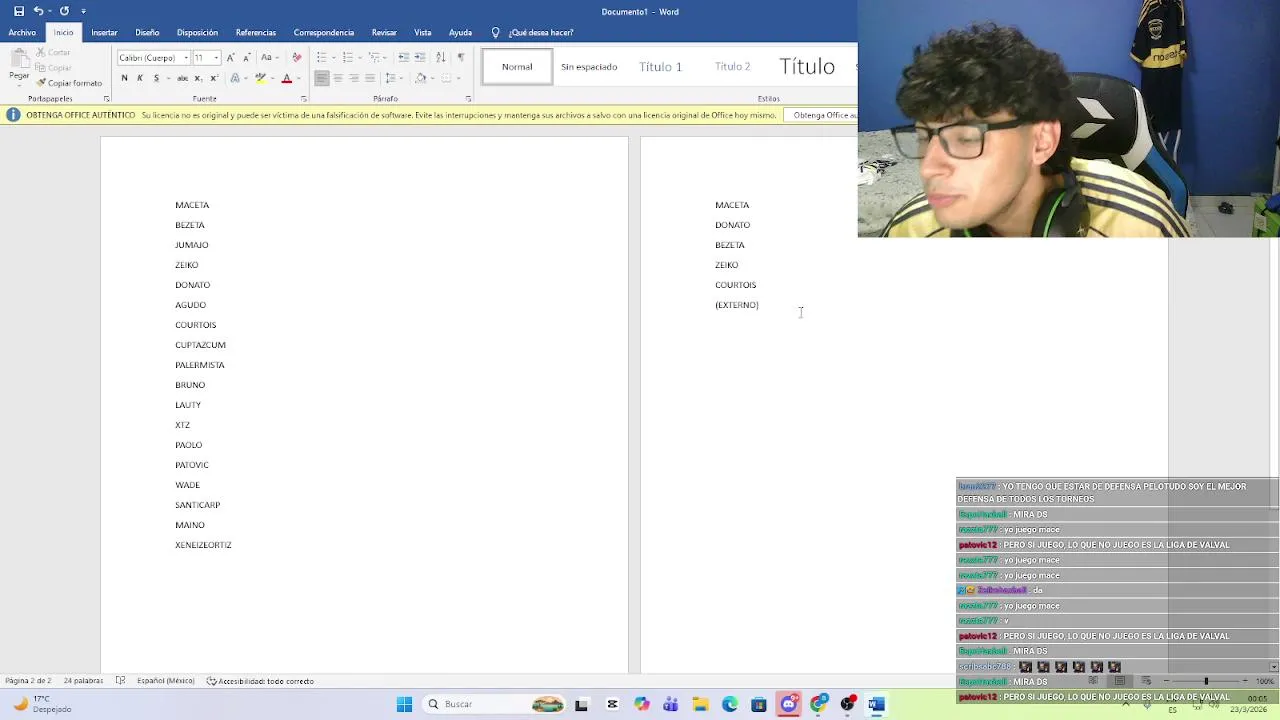Open the Fuente dialog launcher
1280x720 pixels.
pos(304,99)
